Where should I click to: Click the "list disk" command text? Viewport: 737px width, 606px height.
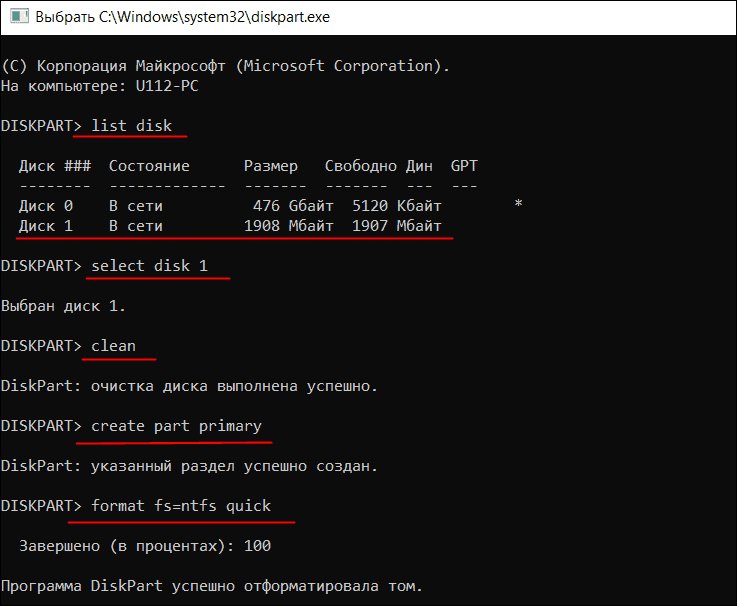tap(131, 126)
